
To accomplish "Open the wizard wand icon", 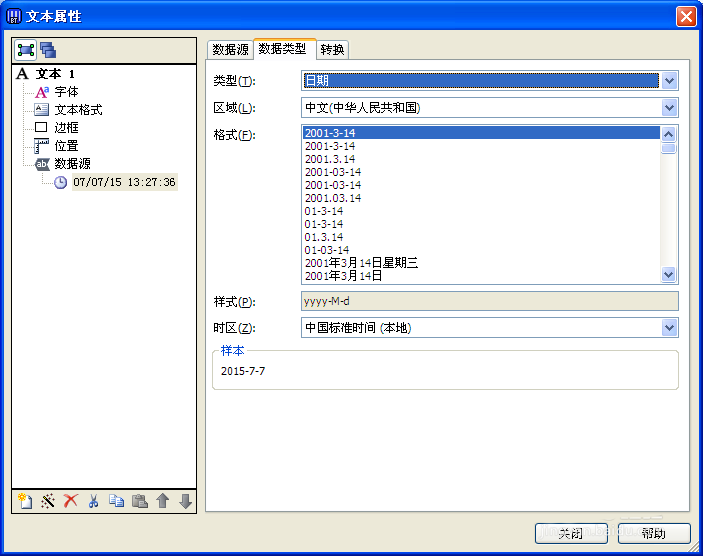I will 48,500.
